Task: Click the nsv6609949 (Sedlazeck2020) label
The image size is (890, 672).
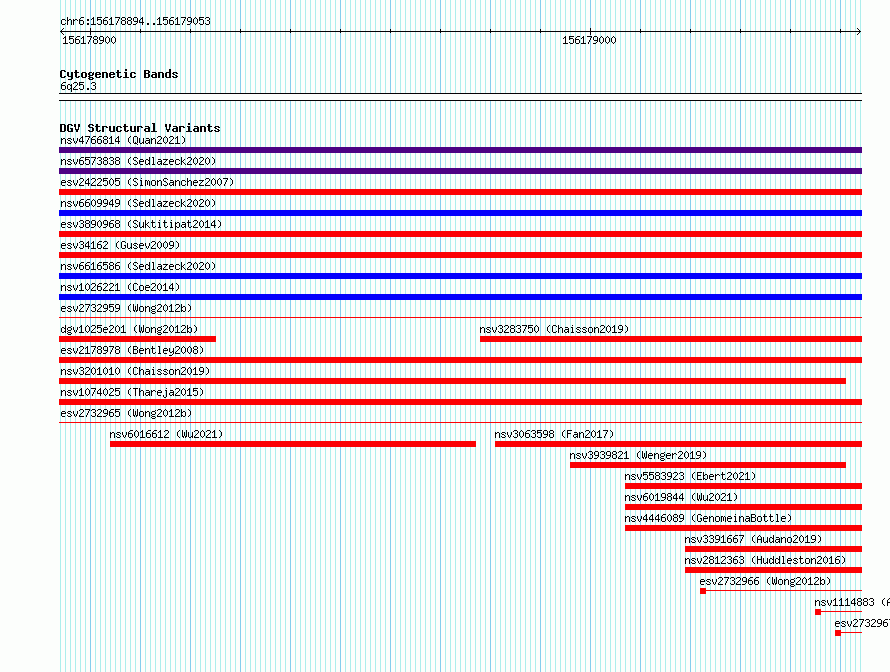Action: pyautogui.click(x=138, y=203)
